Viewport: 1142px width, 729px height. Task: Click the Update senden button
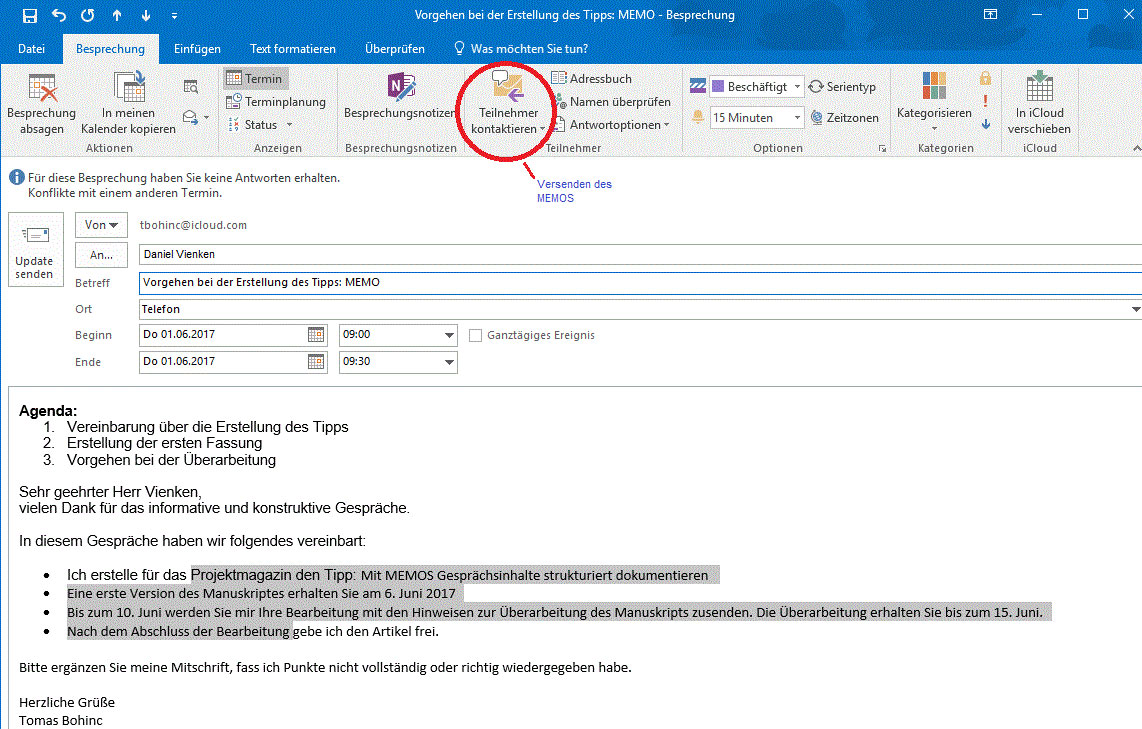point(35,250)
